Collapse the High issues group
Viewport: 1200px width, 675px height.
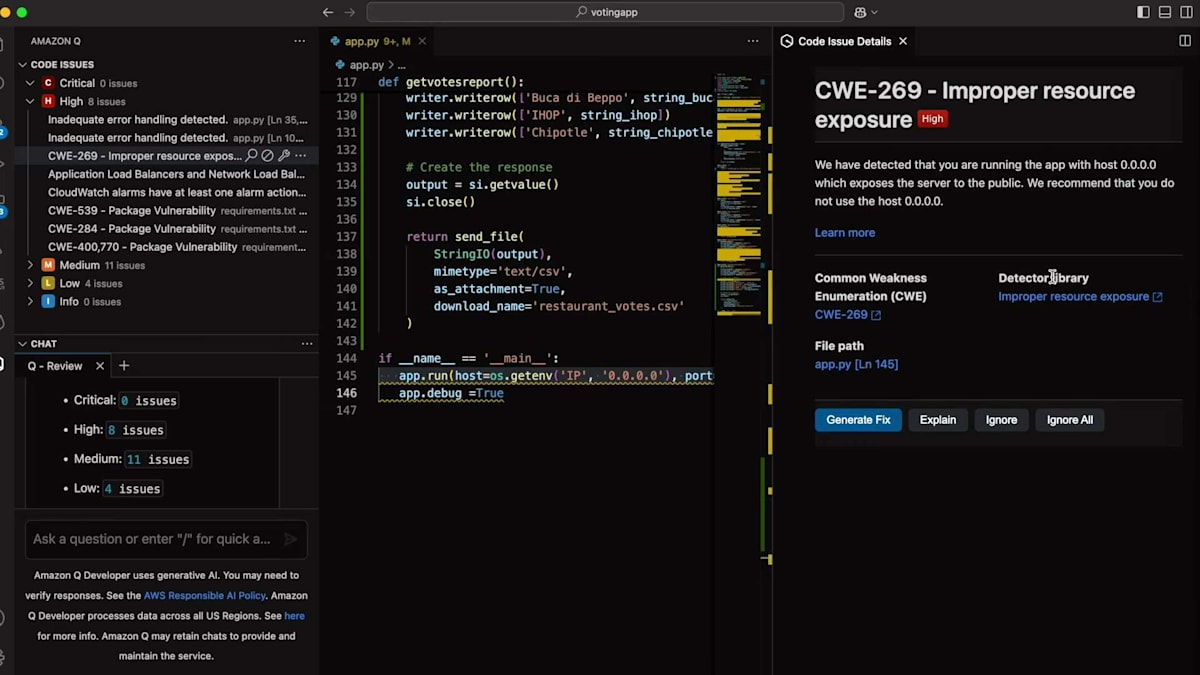tap(31, 101)
